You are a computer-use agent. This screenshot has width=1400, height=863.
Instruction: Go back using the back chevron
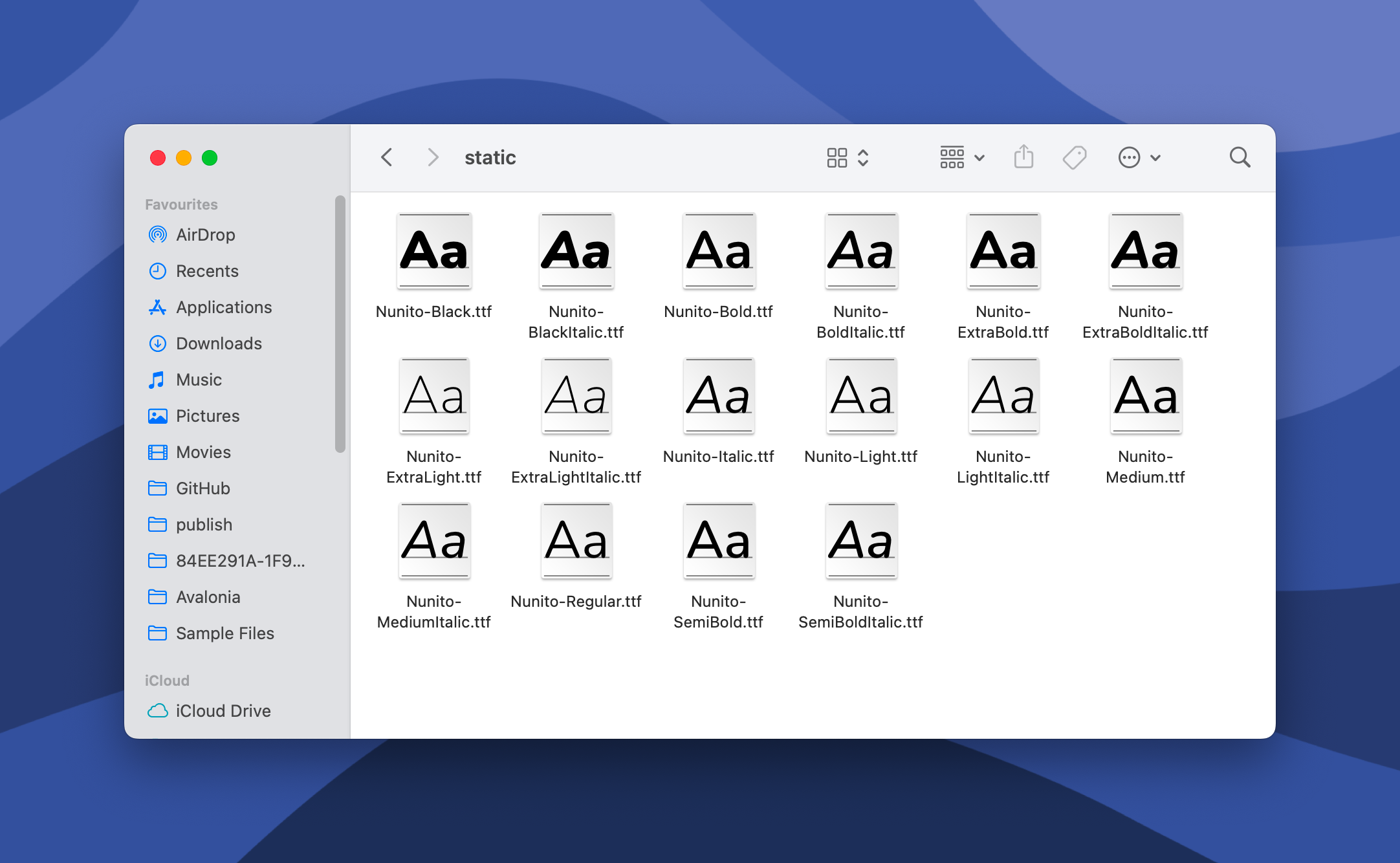(x=387, y=157)
